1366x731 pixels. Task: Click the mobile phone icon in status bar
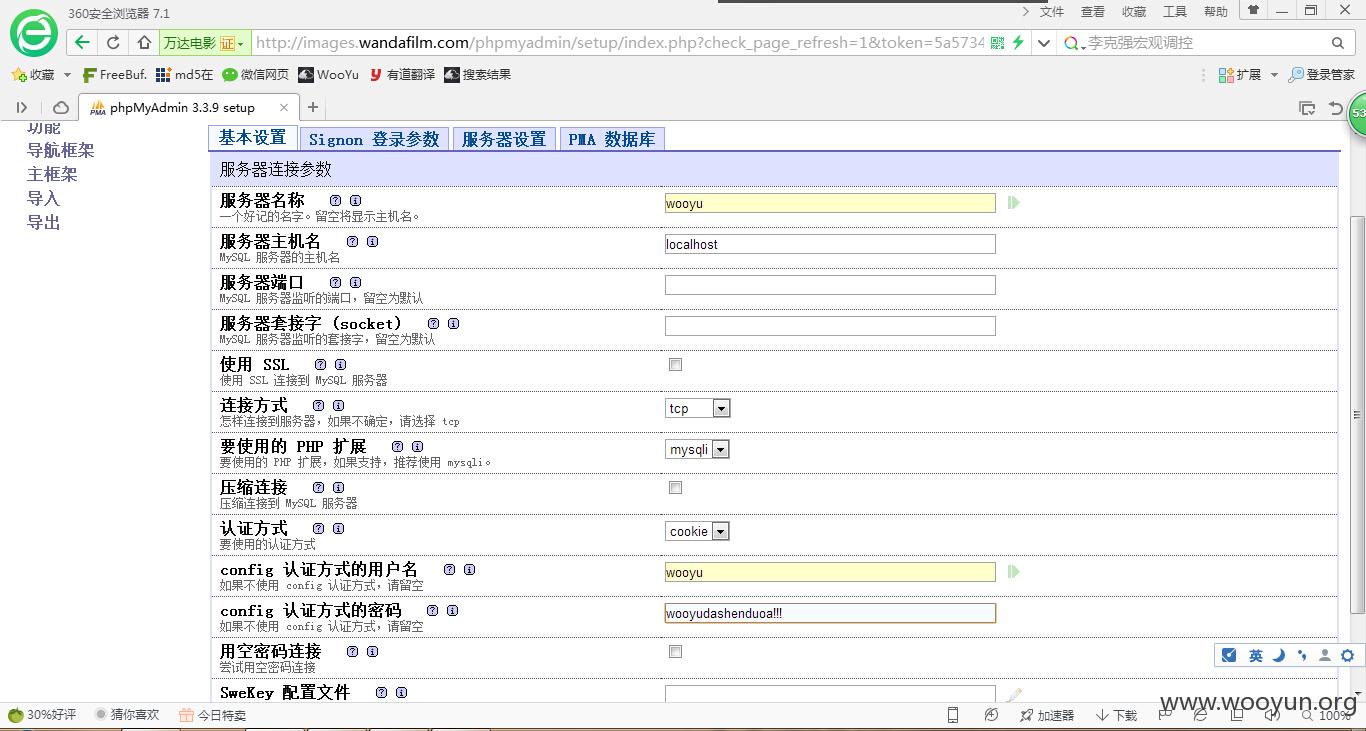click(953, 715)
